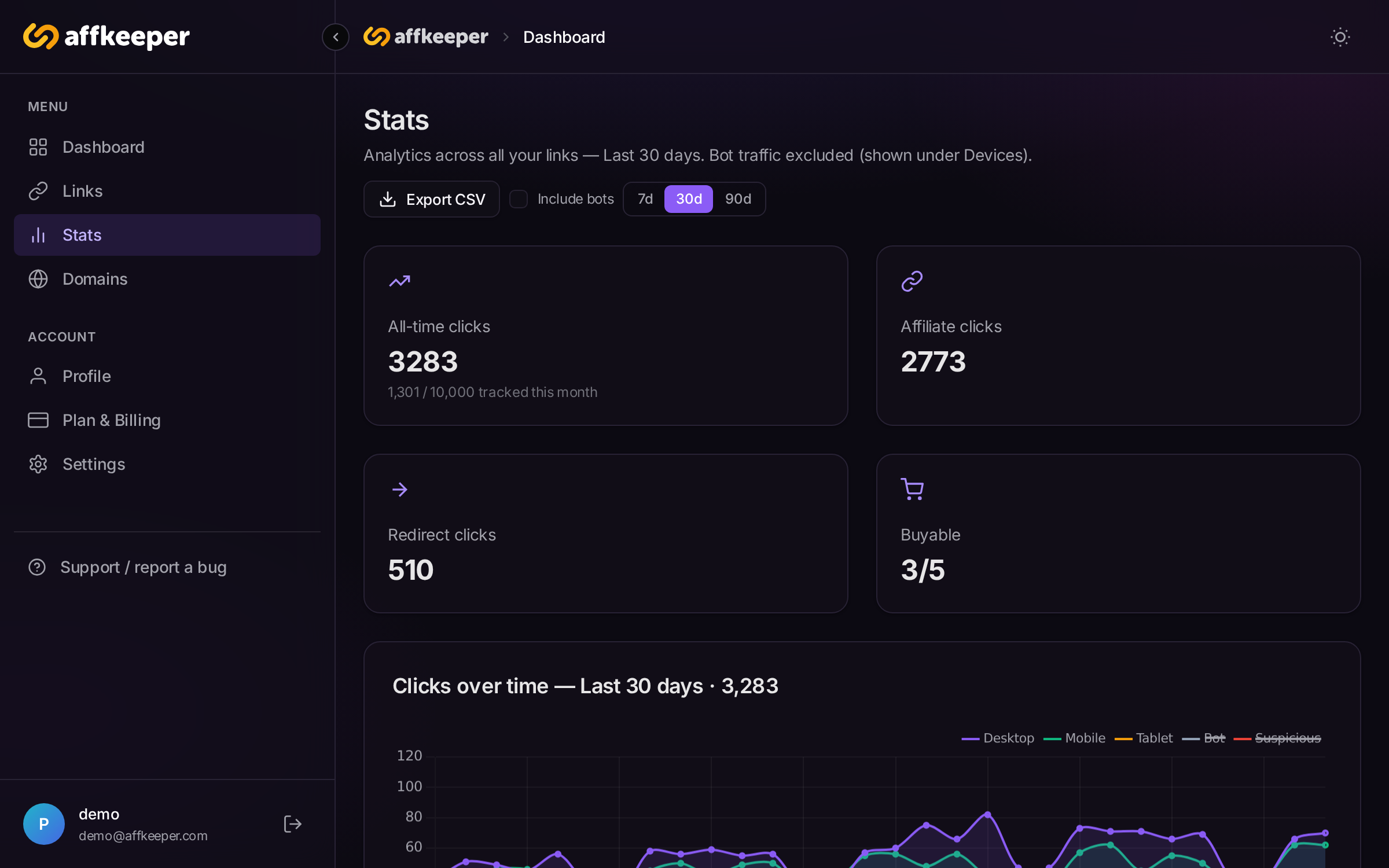Screen dimensions: 1389x868
Task: Click the Dashboard grid icon in sidebar
Action: click(x=38, y=147)
